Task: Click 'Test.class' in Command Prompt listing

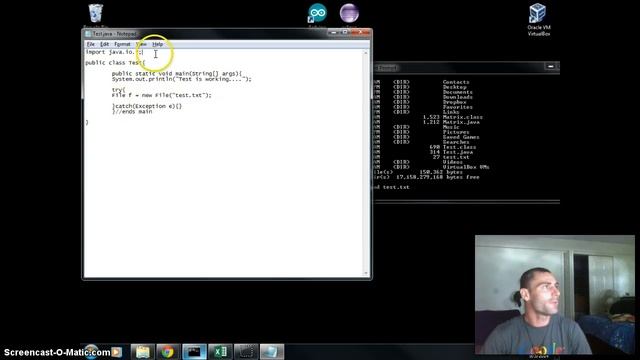Action: tap(459, 147)
